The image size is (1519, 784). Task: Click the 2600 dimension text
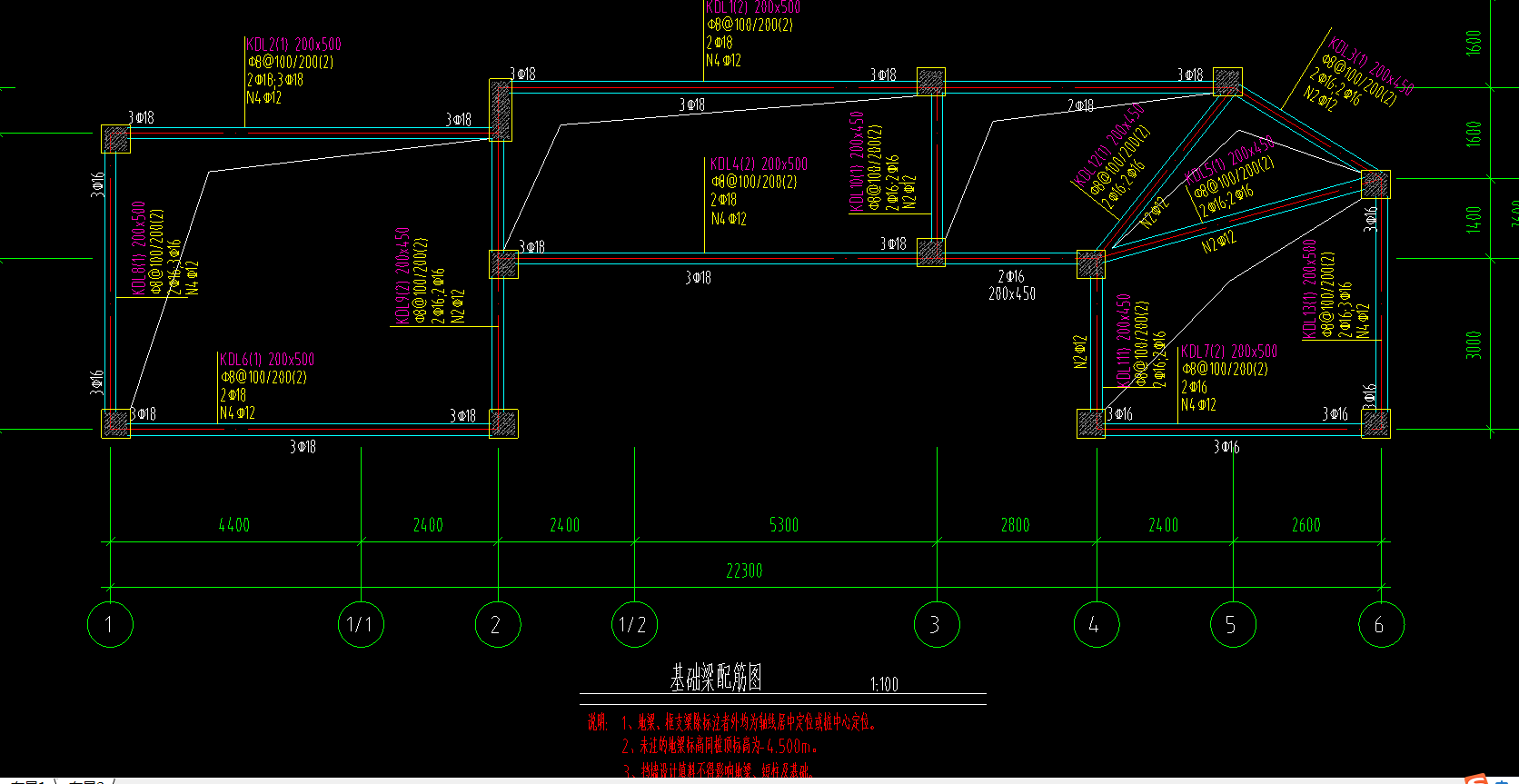coord(1306,525)
